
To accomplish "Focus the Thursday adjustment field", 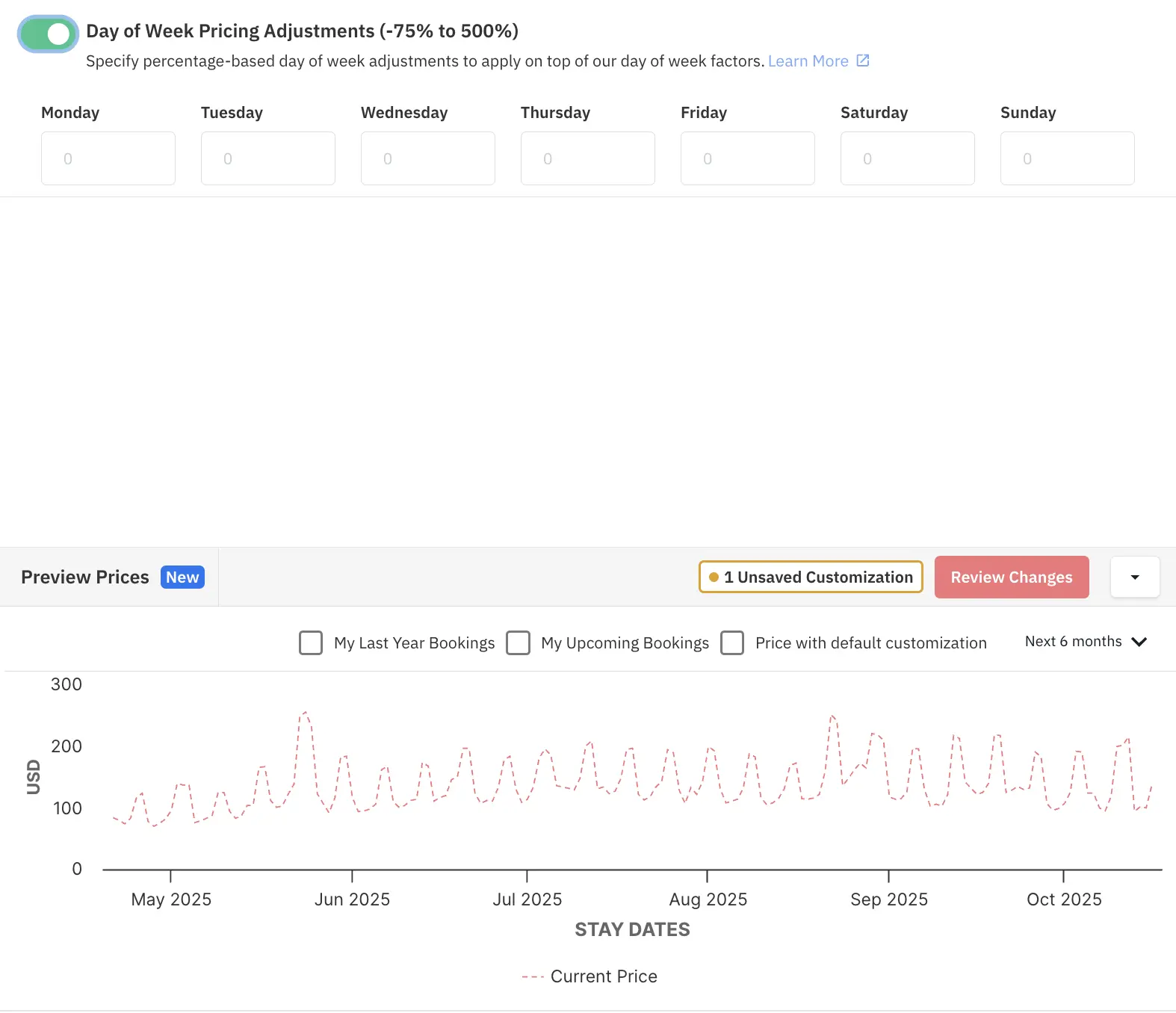I will (x=588, y=158).
